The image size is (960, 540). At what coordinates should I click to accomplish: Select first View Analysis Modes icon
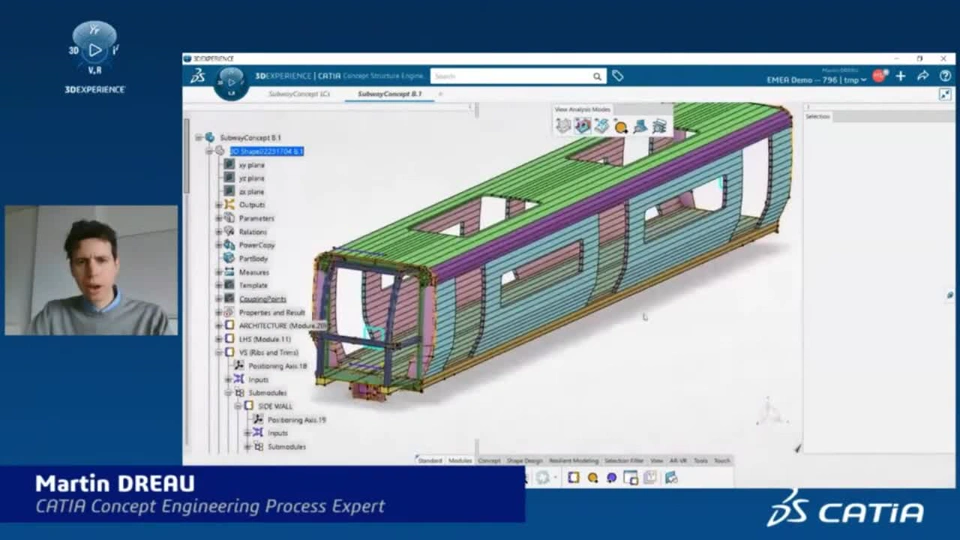(x=563, y=126)
